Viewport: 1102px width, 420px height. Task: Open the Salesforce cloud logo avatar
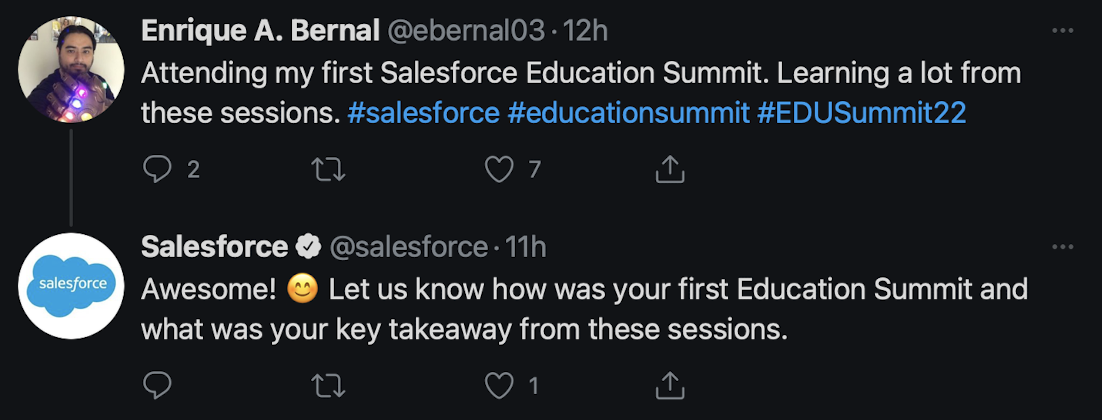point(71,284)
